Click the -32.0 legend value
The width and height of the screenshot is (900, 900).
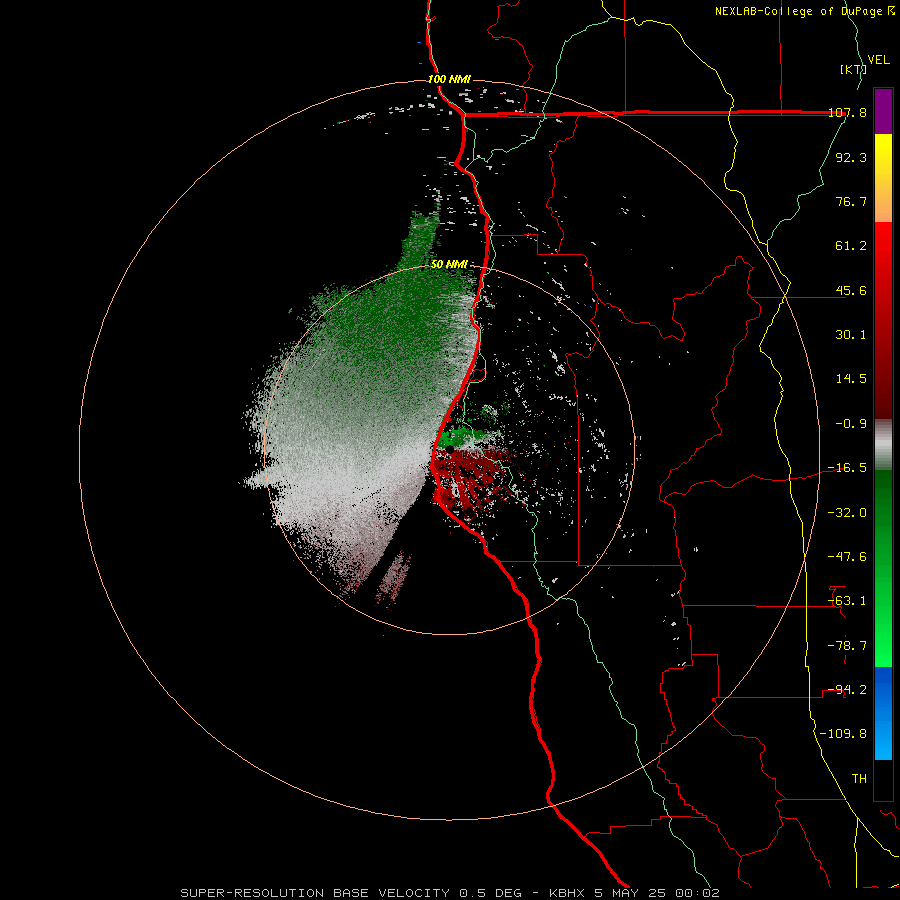point(847,513)
